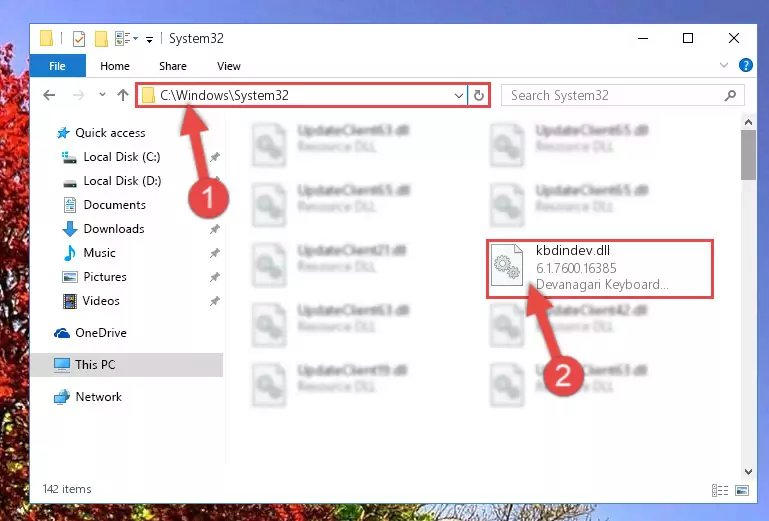This screenshot has height=521, width=769.
Task: Open Music folder in sidebar
Action: click(100, 253)
